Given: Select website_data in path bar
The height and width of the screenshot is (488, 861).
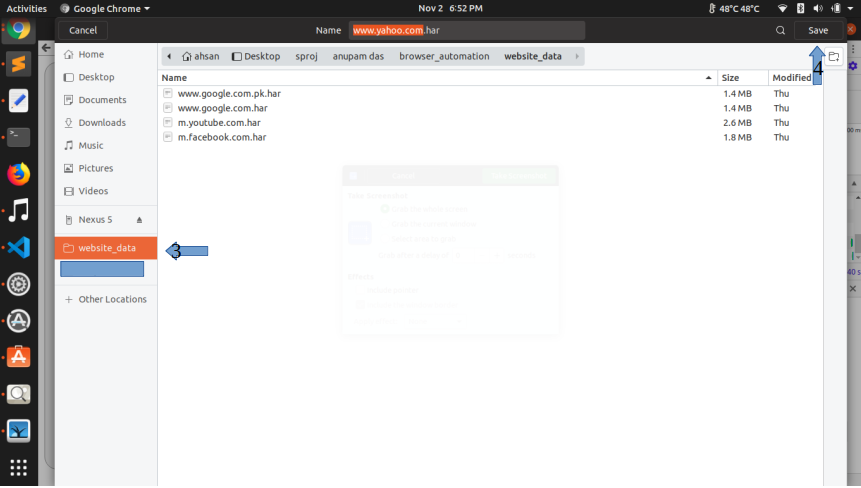Looking at the screenshot, I should pyautogui.click(x=533, y=57).
